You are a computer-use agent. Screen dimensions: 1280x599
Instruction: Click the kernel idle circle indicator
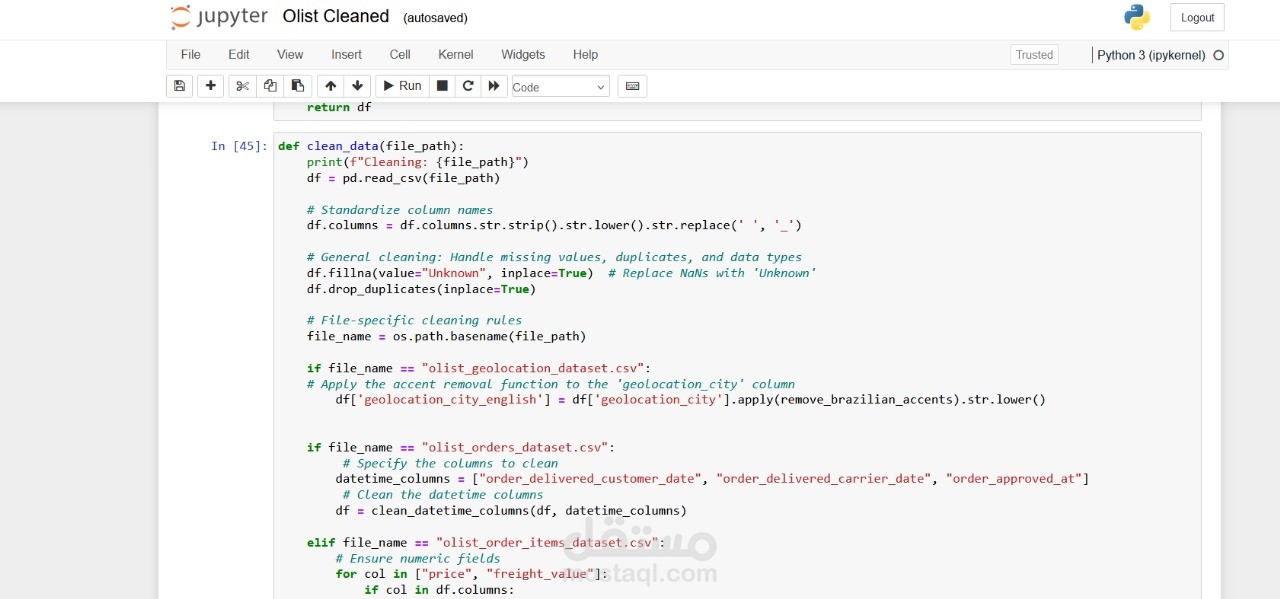click(x=1218, y=55)
